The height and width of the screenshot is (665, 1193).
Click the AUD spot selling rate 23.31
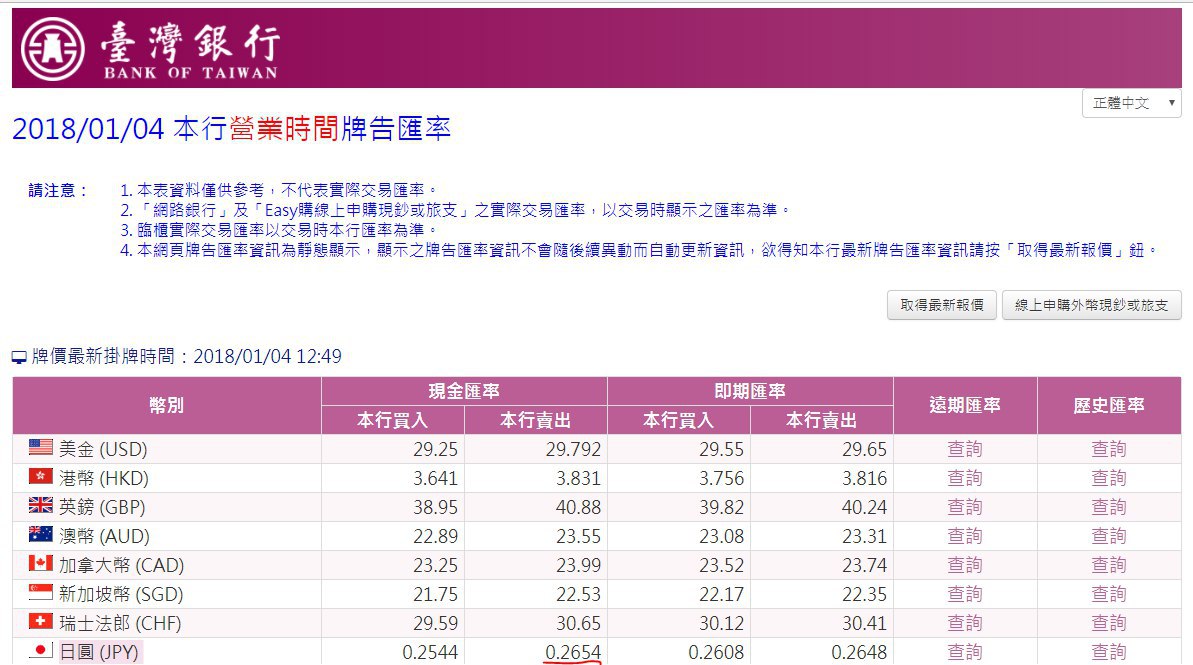tap(864, 536)
